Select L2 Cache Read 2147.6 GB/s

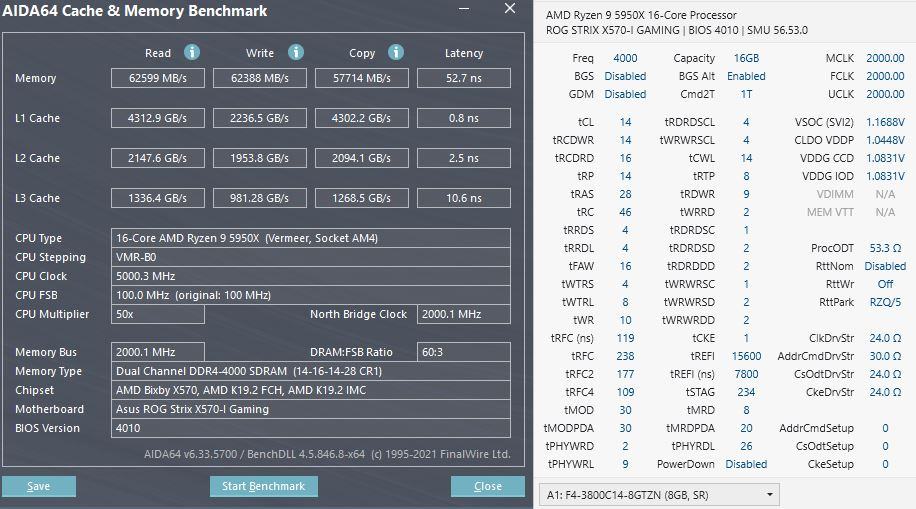(158, 158)
